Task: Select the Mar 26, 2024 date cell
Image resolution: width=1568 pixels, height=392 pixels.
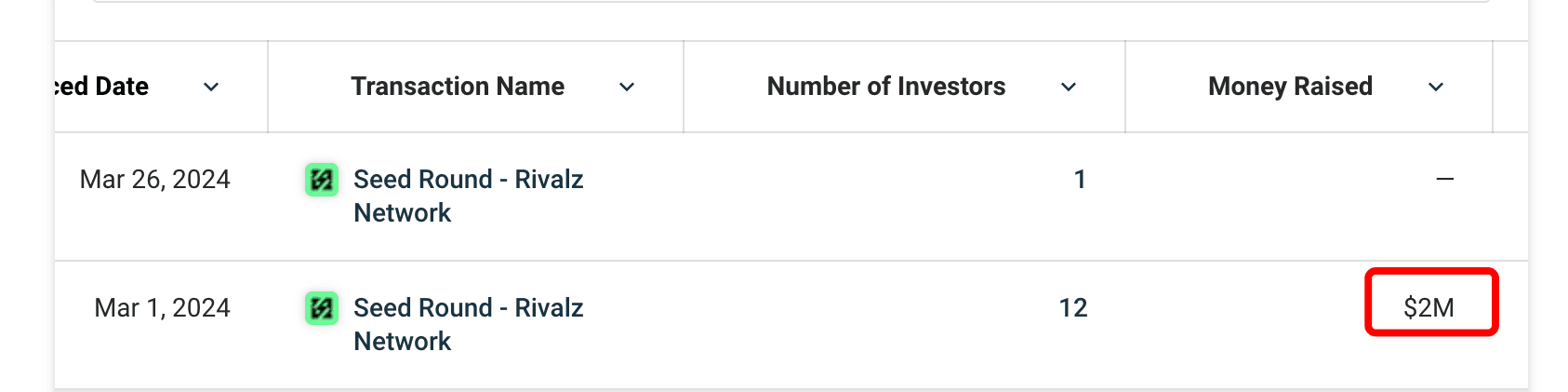Action: click(155, 180)
